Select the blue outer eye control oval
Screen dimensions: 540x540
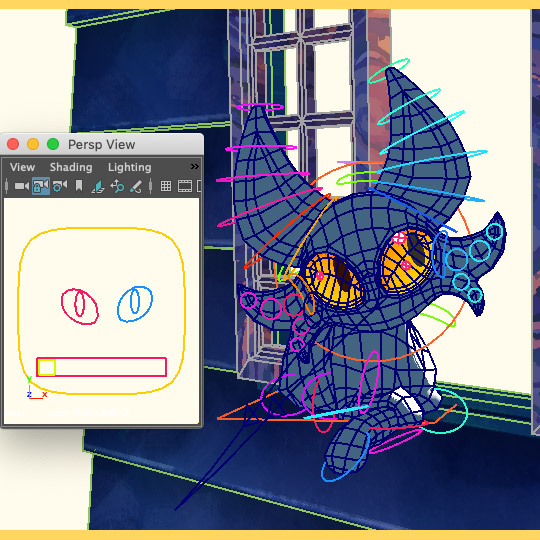coord(135,304)
